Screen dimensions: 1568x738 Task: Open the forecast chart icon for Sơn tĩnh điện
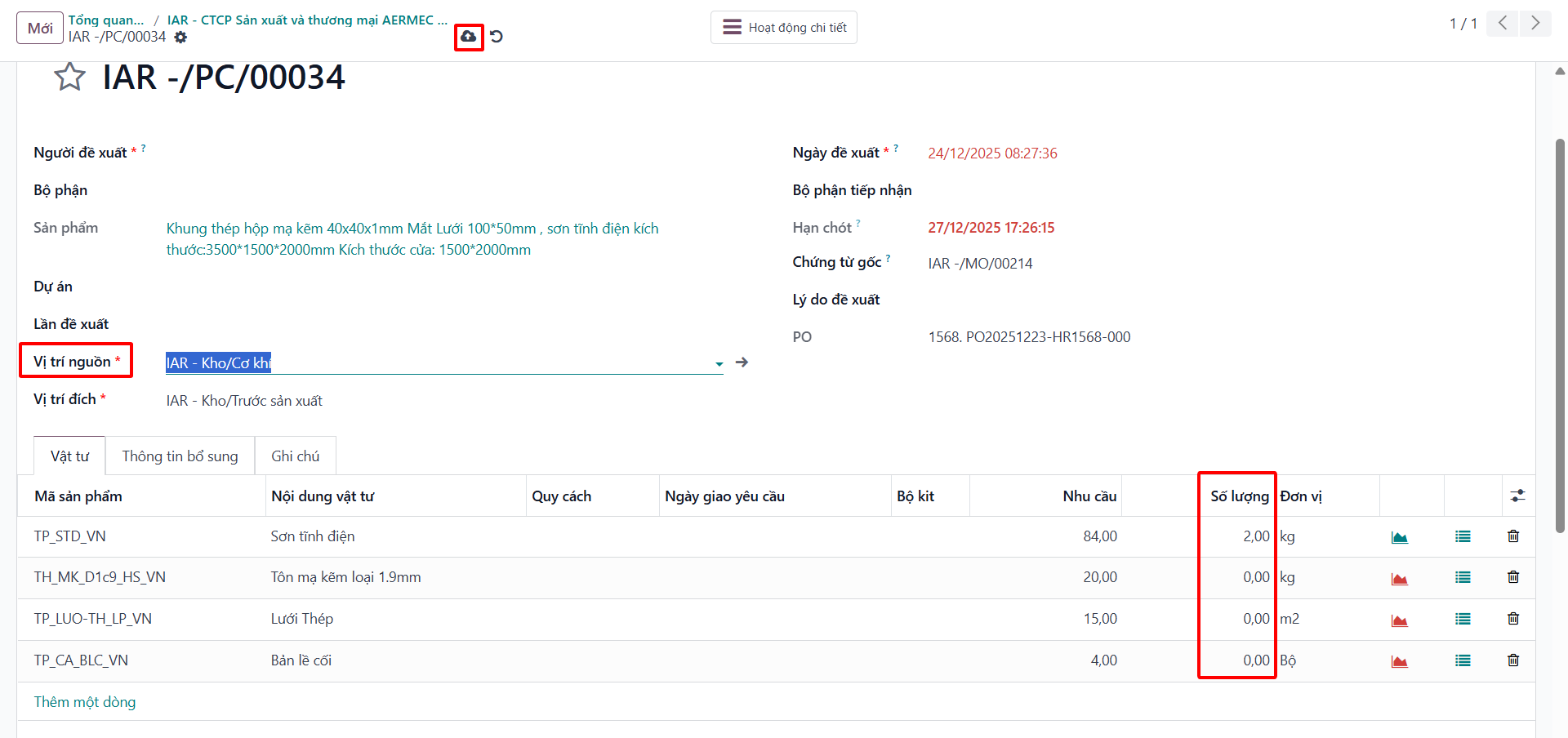1400,537
